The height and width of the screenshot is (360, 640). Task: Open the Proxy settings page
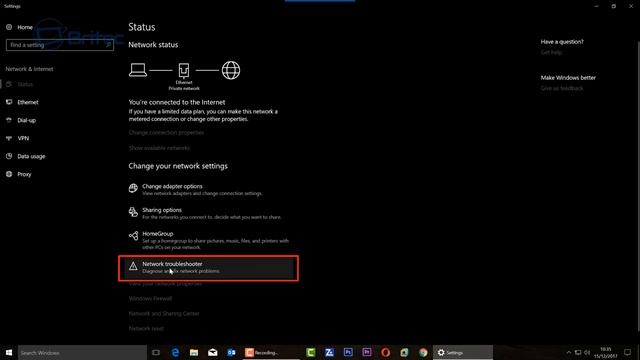24,174
